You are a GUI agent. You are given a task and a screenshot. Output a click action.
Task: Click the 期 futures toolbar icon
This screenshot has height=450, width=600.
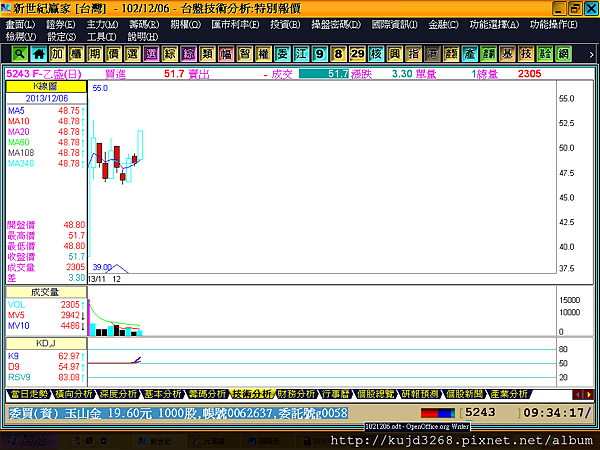tap(95, 54)
